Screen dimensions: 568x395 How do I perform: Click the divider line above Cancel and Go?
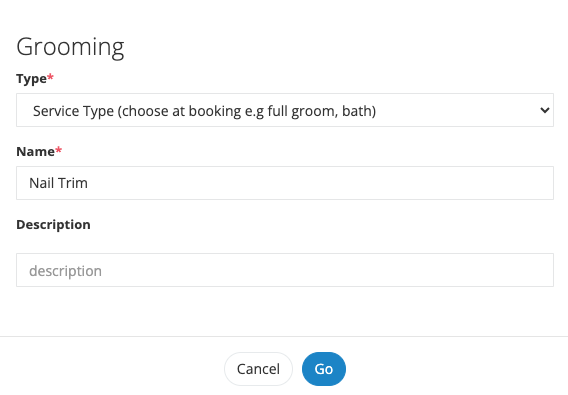[x=284, y=336]
